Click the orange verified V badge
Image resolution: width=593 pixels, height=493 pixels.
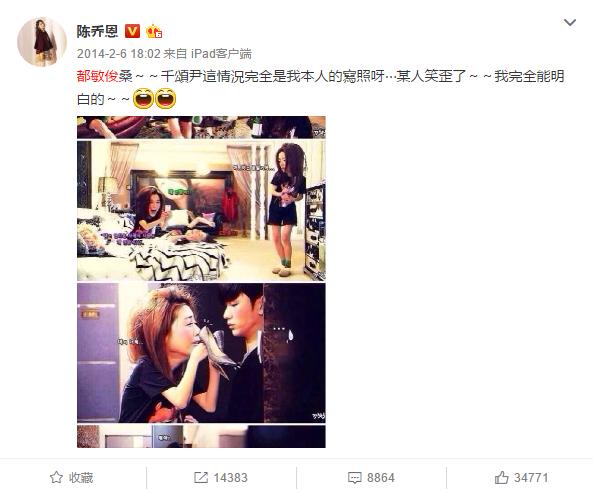click(132, 31)
